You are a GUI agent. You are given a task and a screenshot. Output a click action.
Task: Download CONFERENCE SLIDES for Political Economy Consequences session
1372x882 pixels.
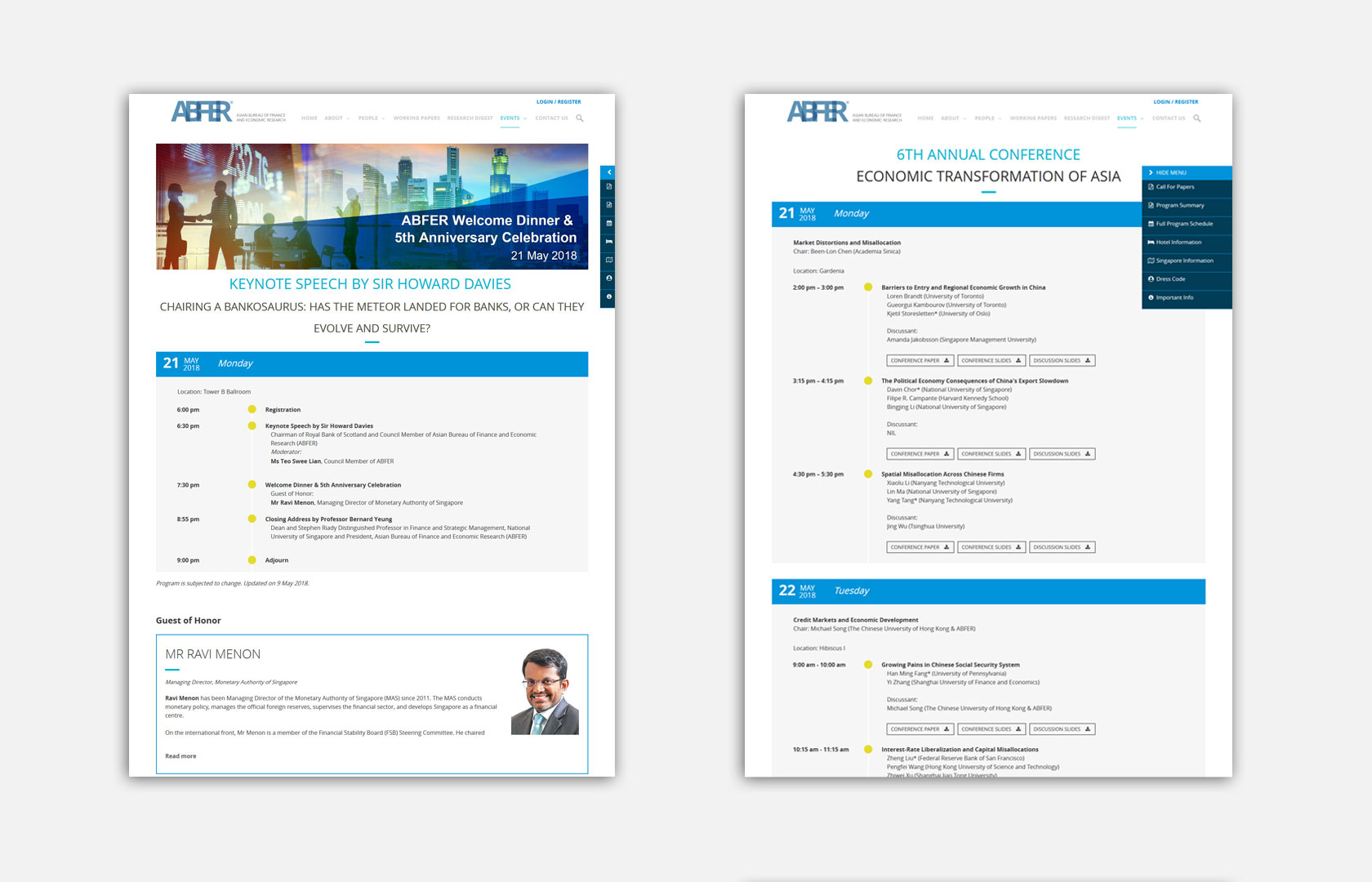[991, 454]
